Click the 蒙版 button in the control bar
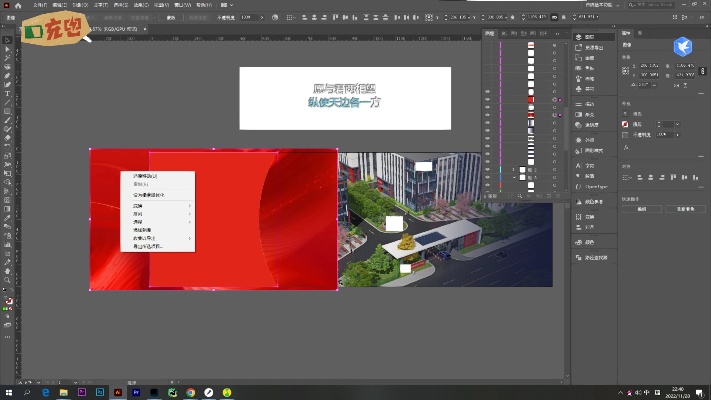The image size is (711, 400). pyautogui.click(x=171, y=18)
